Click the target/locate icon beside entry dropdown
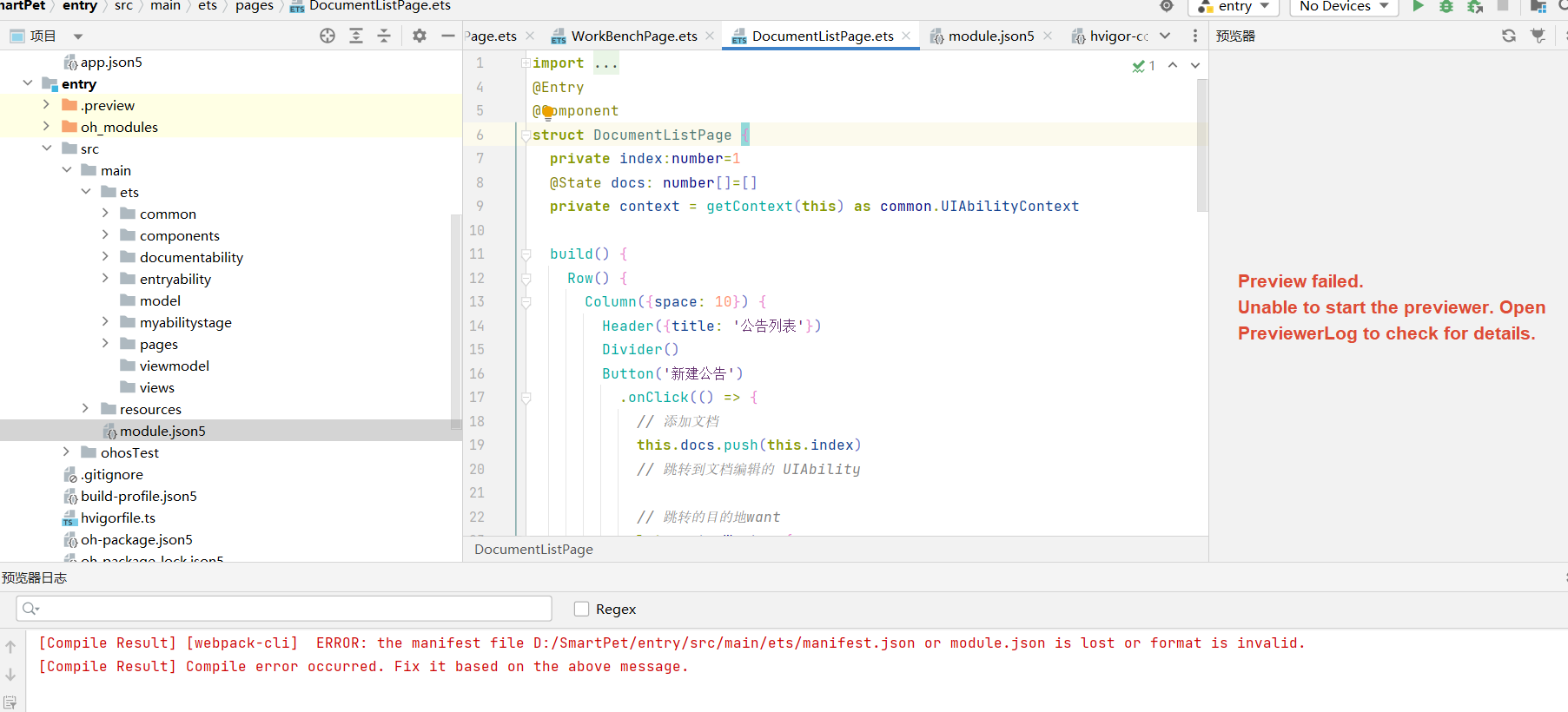The width and height of the screenshot is (1568, 712). (x=1167, y=6)
